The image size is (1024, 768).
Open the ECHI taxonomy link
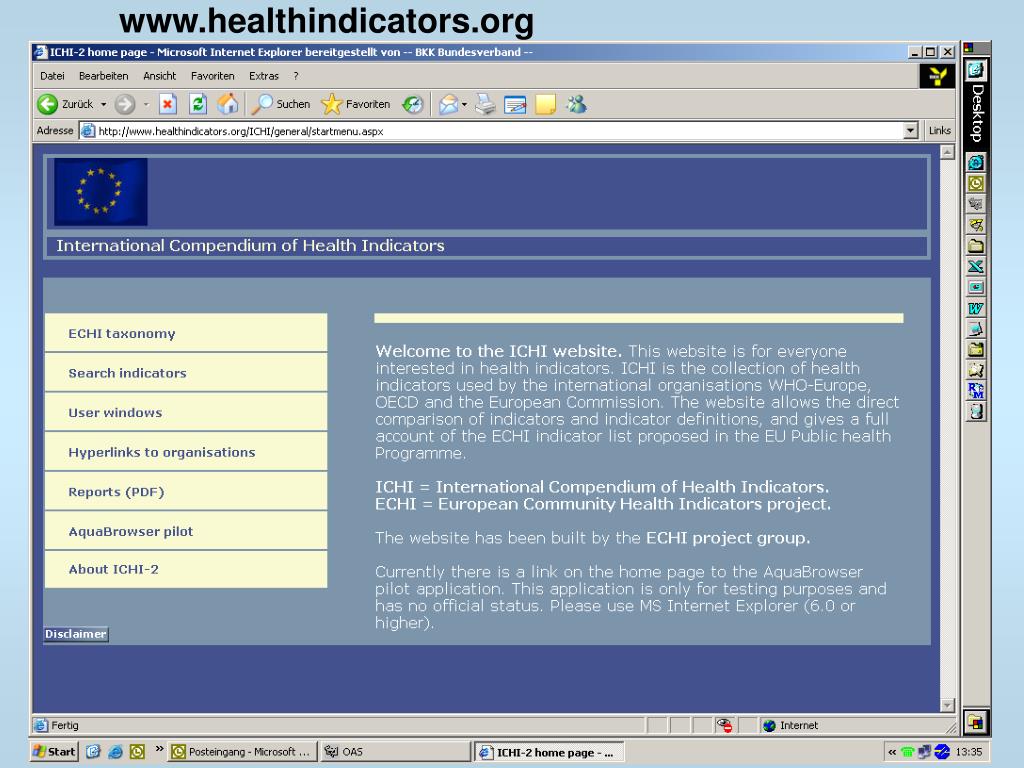(186, 333)
